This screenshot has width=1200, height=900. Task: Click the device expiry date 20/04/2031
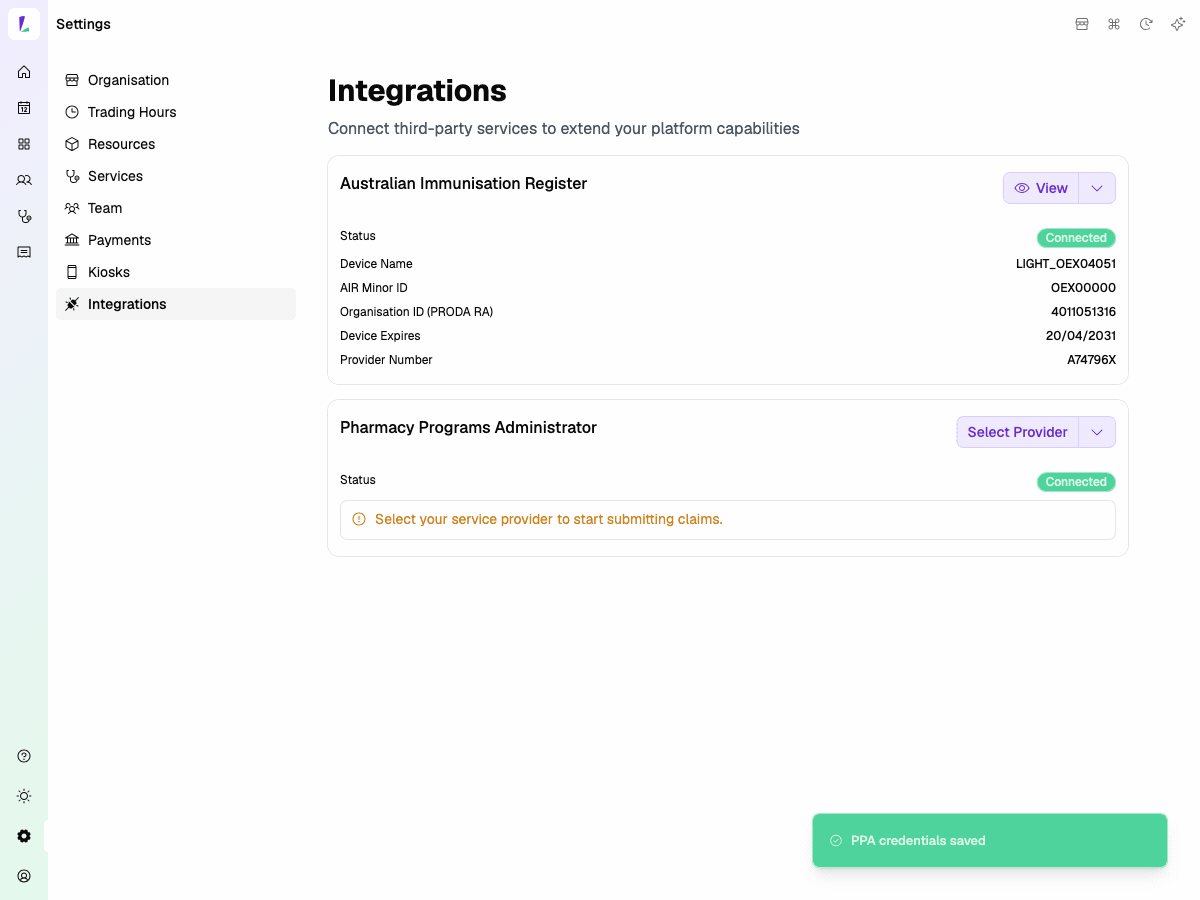(1081, 336)
